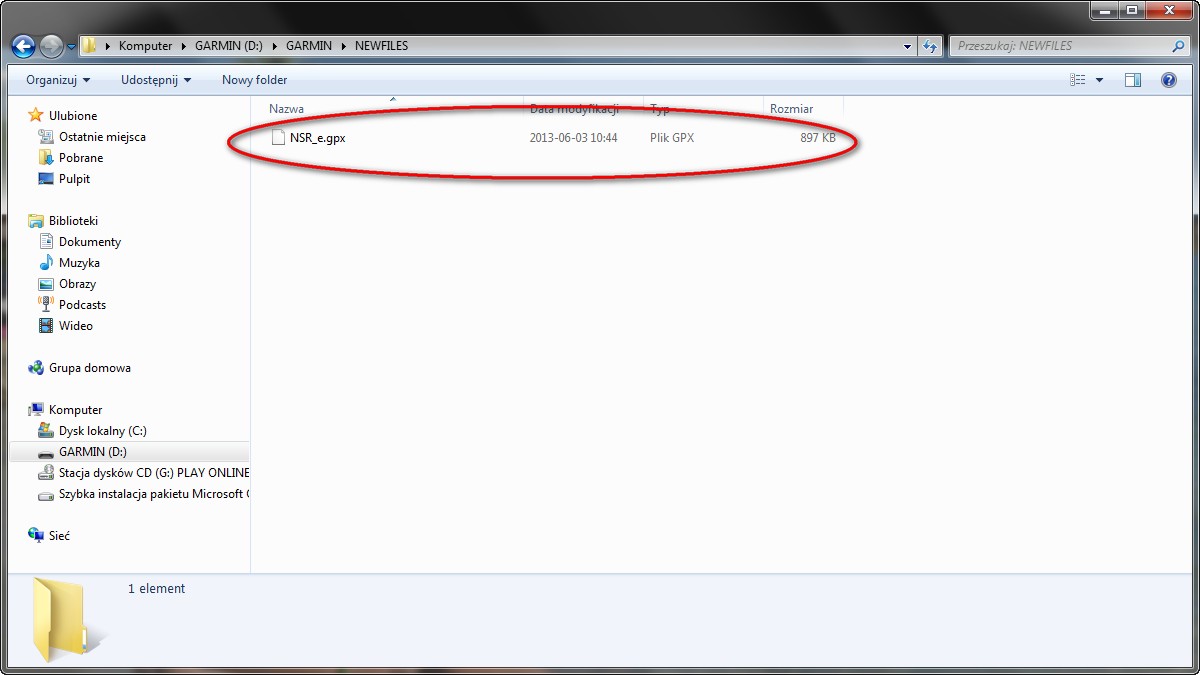1200x675 pixels.
Task: Open the Wideo library
Action: (76, 326)
